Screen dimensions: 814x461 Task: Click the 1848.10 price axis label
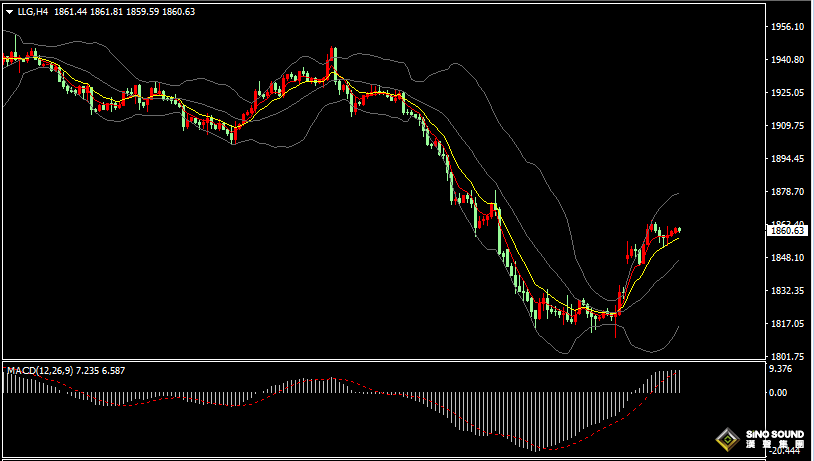787,258
